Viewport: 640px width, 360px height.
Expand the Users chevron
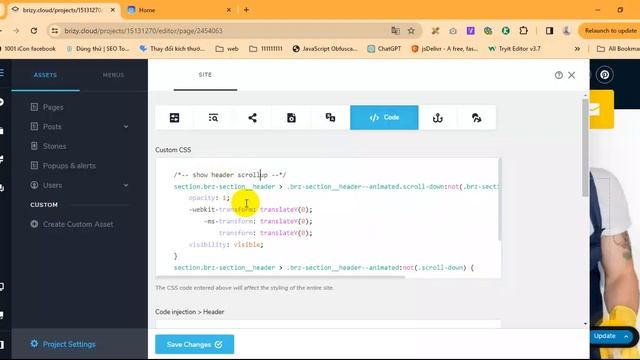pos(126,185)
